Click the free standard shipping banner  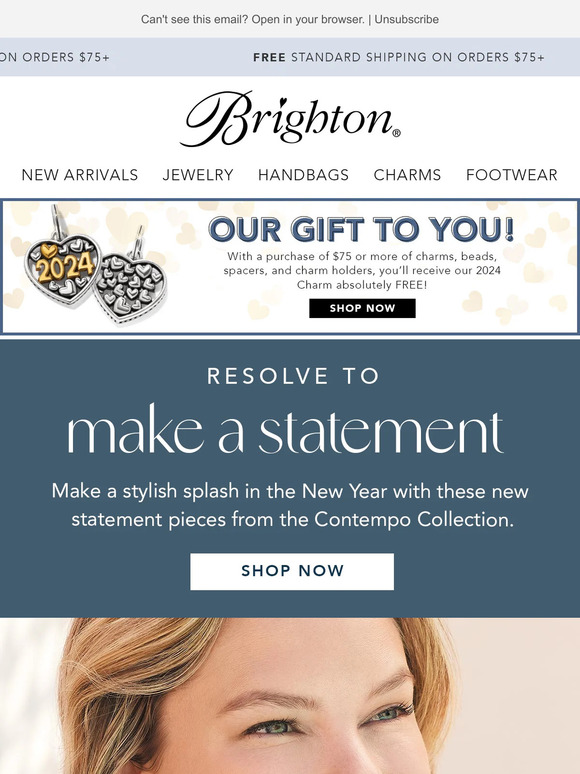point(399,57)
